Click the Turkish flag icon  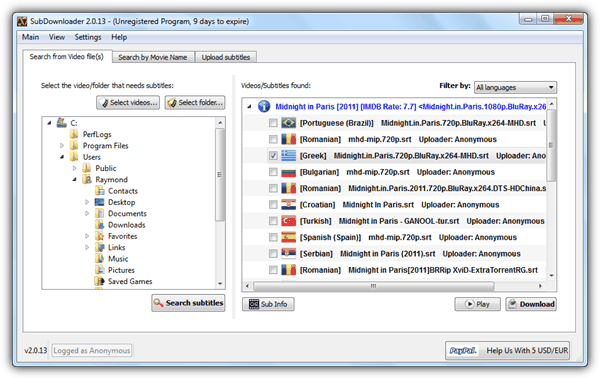tap(289, 221)
